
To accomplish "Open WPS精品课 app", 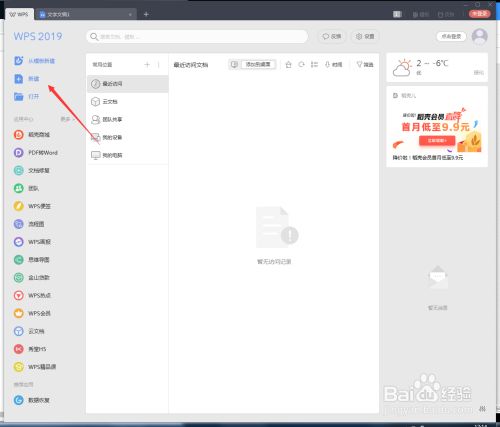I will click(35, 367).
